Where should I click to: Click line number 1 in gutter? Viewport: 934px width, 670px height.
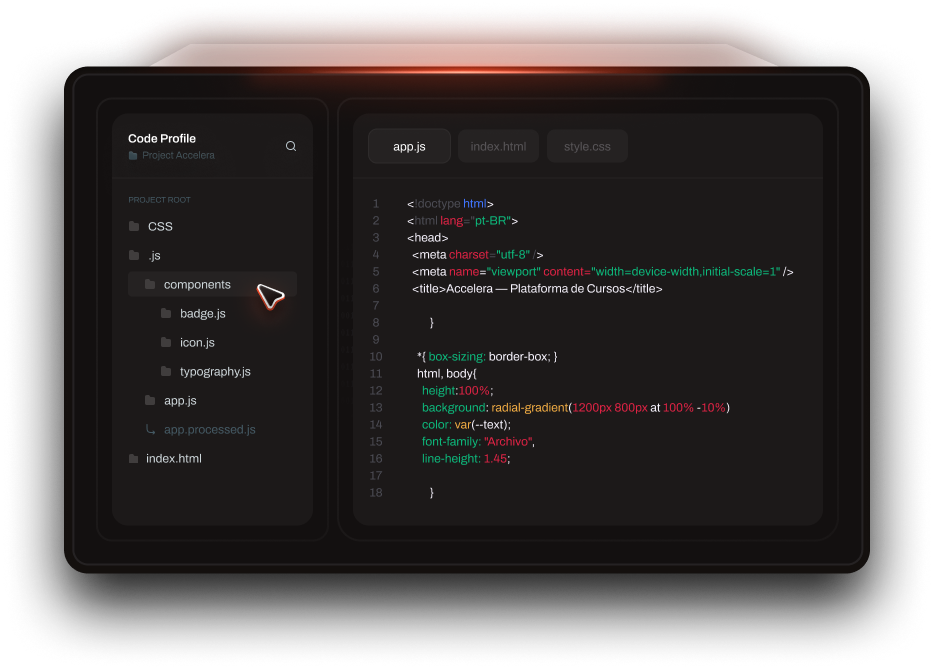pos(376,204)
